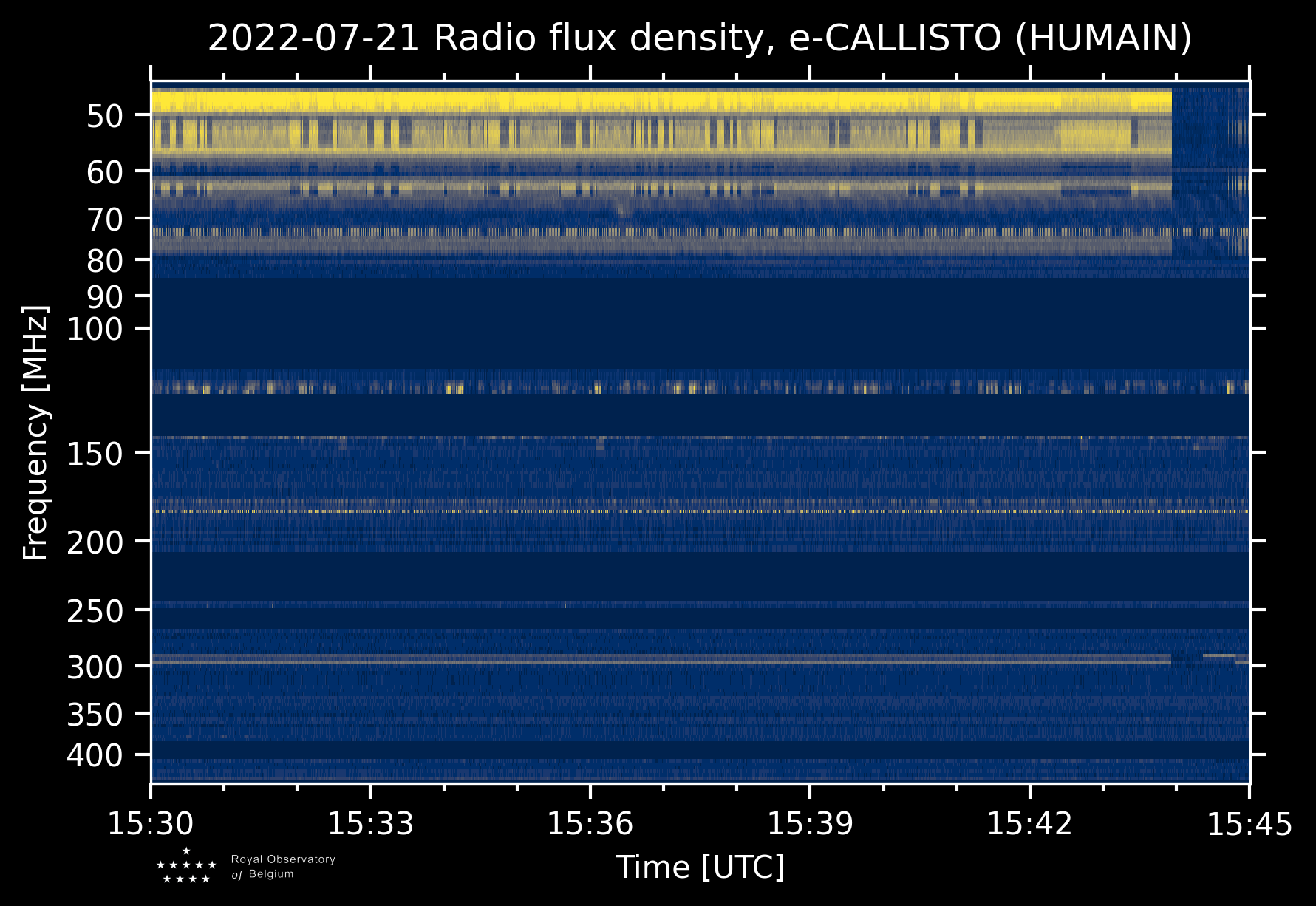
Task: Select the 15:45 time tick label
Action: [x=1249, y=824]
